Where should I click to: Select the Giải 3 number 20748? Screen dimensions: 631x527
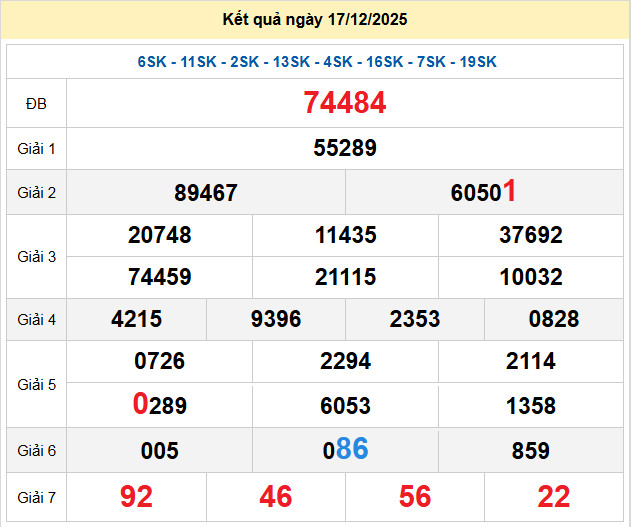pyautogui.click(x=159, y=236)
